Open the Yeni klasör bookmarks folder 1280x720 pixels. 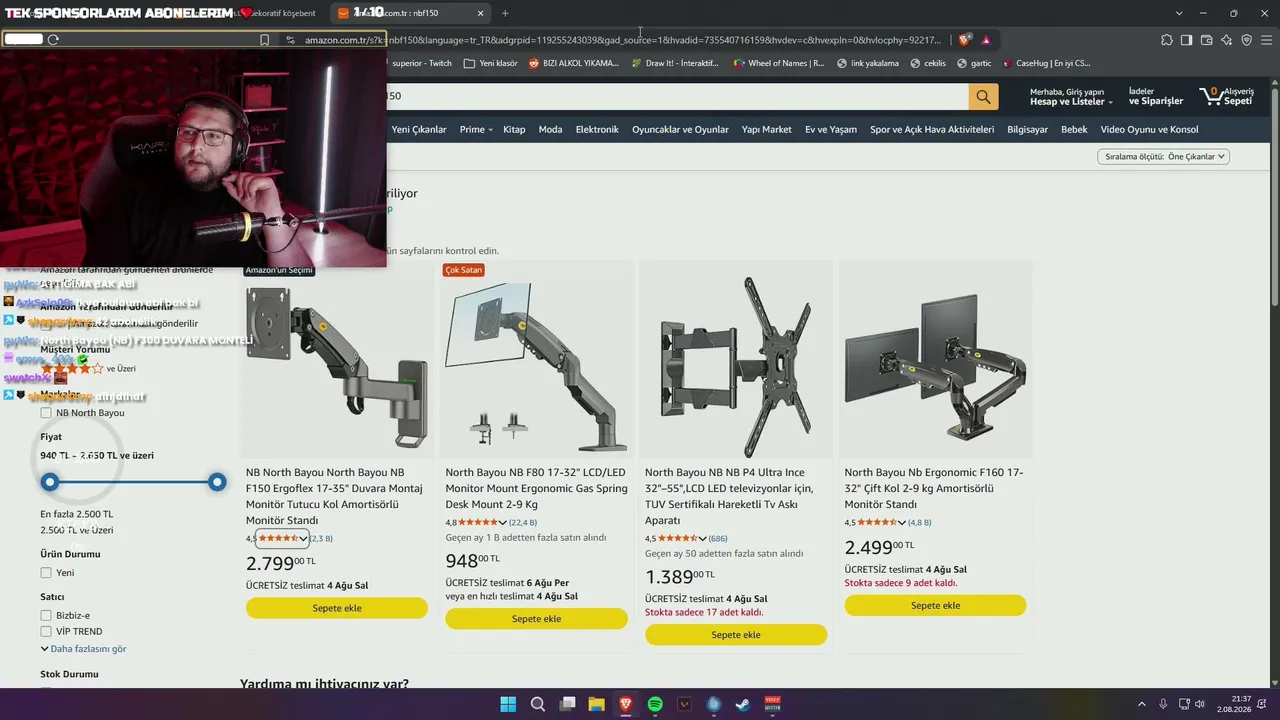(x=491, y=63)
